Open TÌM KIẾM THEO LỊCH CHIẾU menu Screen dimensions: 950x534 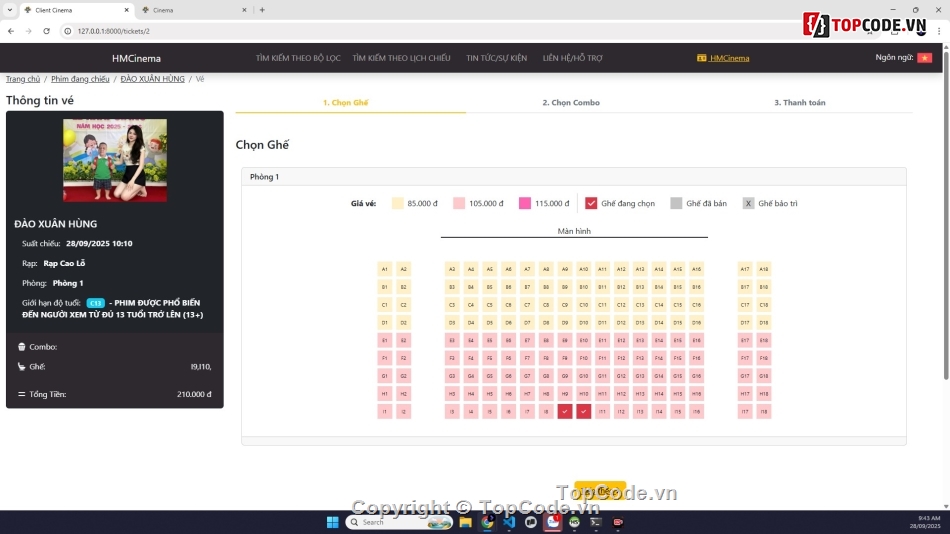pos(401,58)
